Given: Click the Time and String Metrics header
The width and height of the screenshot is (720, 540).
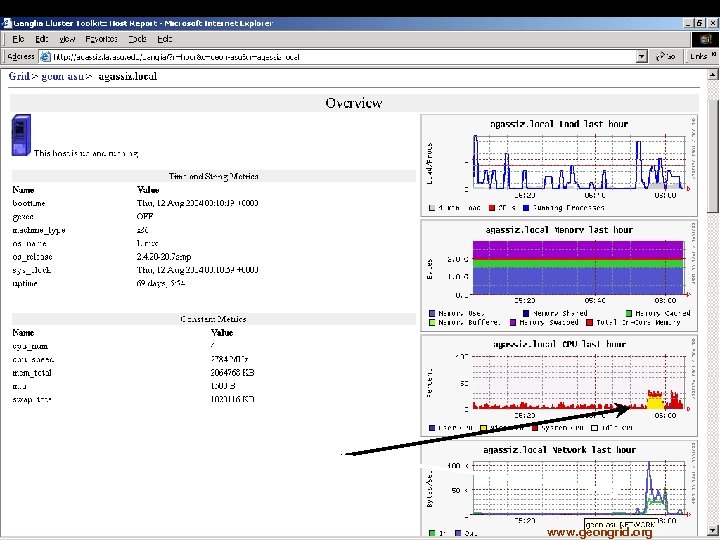Looking at the screenshot, I should coord(214,176).
